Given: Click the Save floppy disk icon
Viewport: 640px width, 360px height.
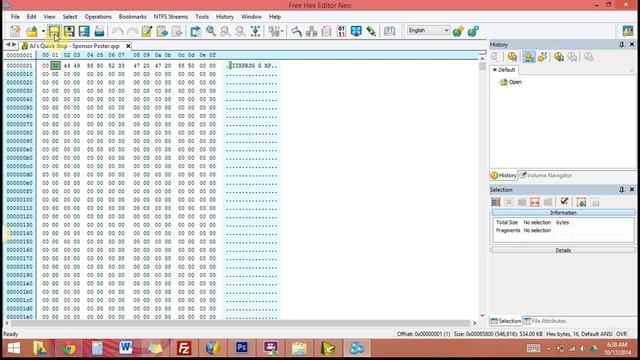Looking at the screenshot, I should tap(54, 31).
